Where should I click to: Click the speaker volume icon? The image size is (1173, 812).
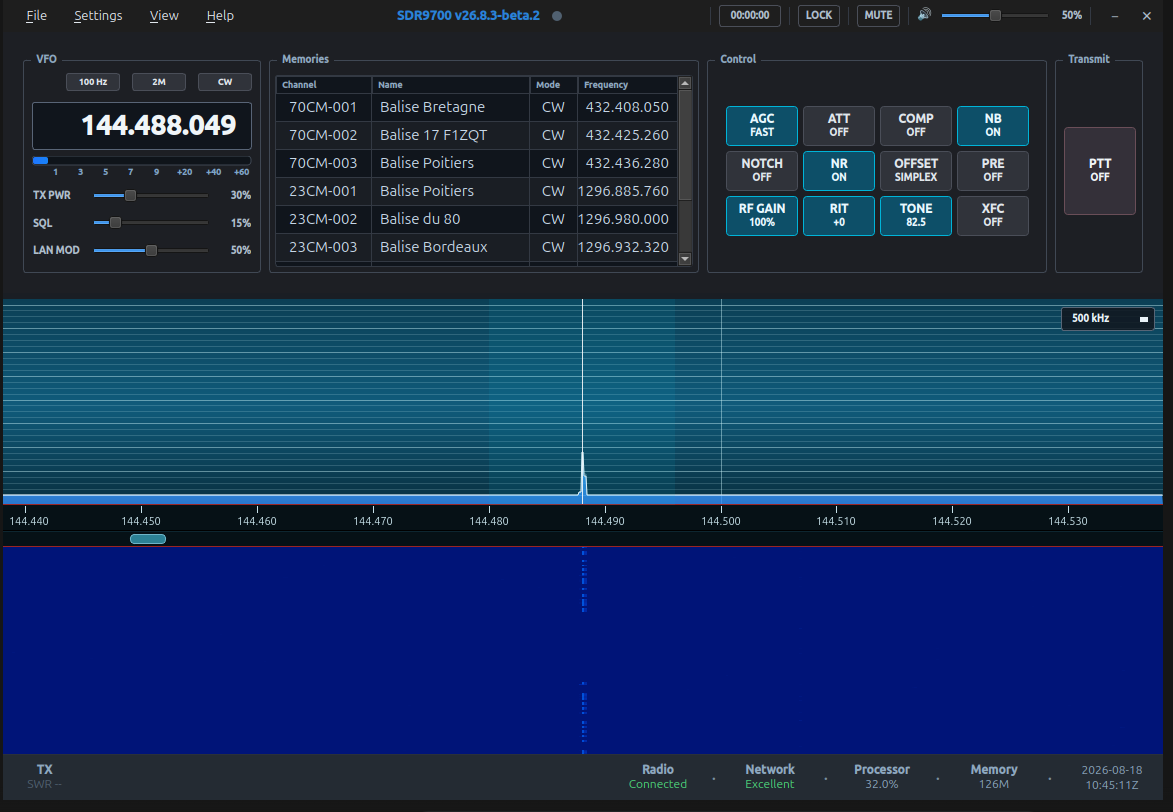(x=925, y=14)
